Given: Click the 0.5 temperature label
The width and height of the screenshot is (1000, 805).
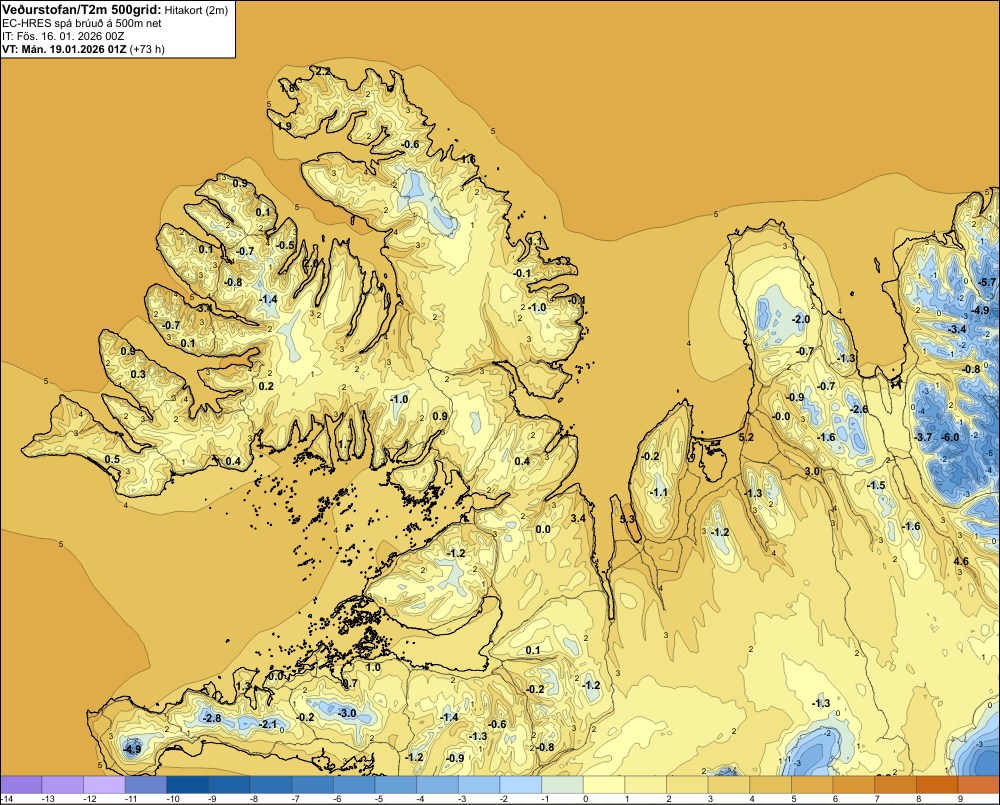Looking at the screenshot, I should [112, 459].
